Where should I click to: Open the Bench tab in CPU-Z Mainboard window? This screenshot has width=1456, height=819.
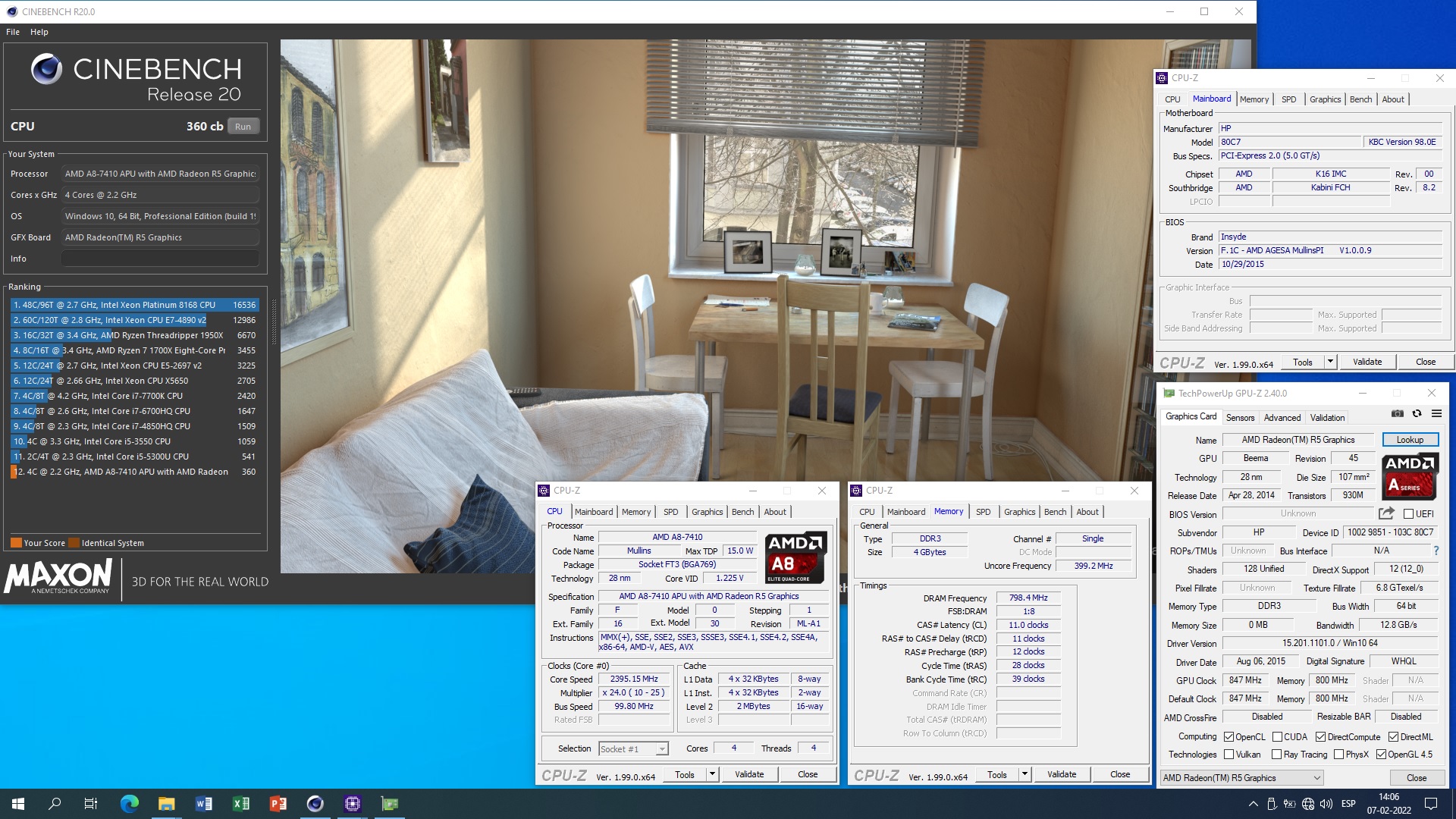[x=1360, y=99]
